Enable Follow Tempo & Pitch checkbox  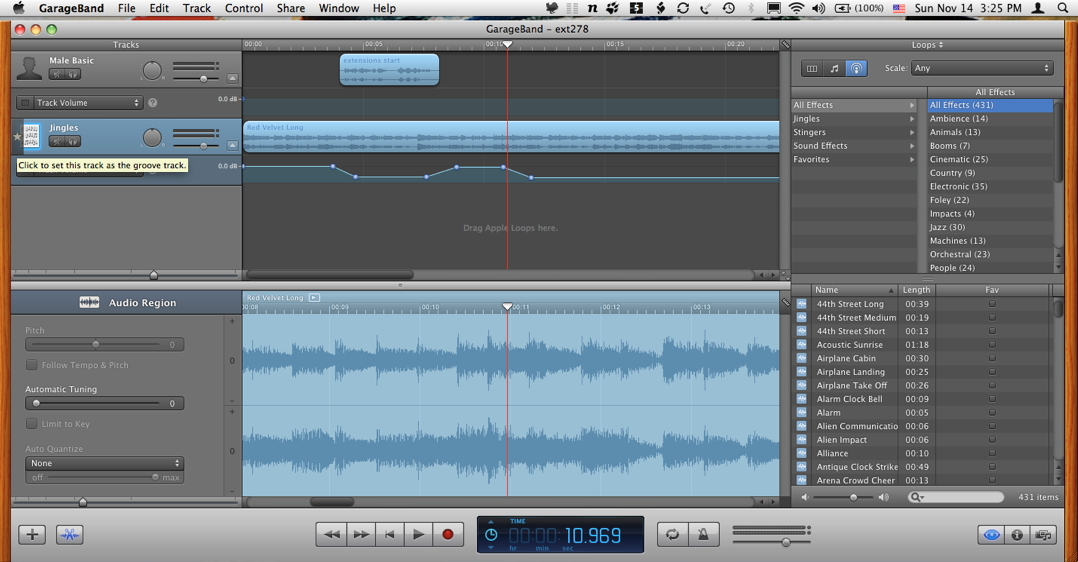32,365
